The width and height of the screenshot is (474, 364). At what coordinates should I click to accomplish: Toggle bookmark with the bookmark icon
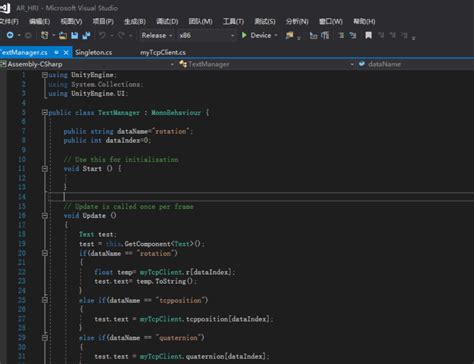click(x=368, y=35)
